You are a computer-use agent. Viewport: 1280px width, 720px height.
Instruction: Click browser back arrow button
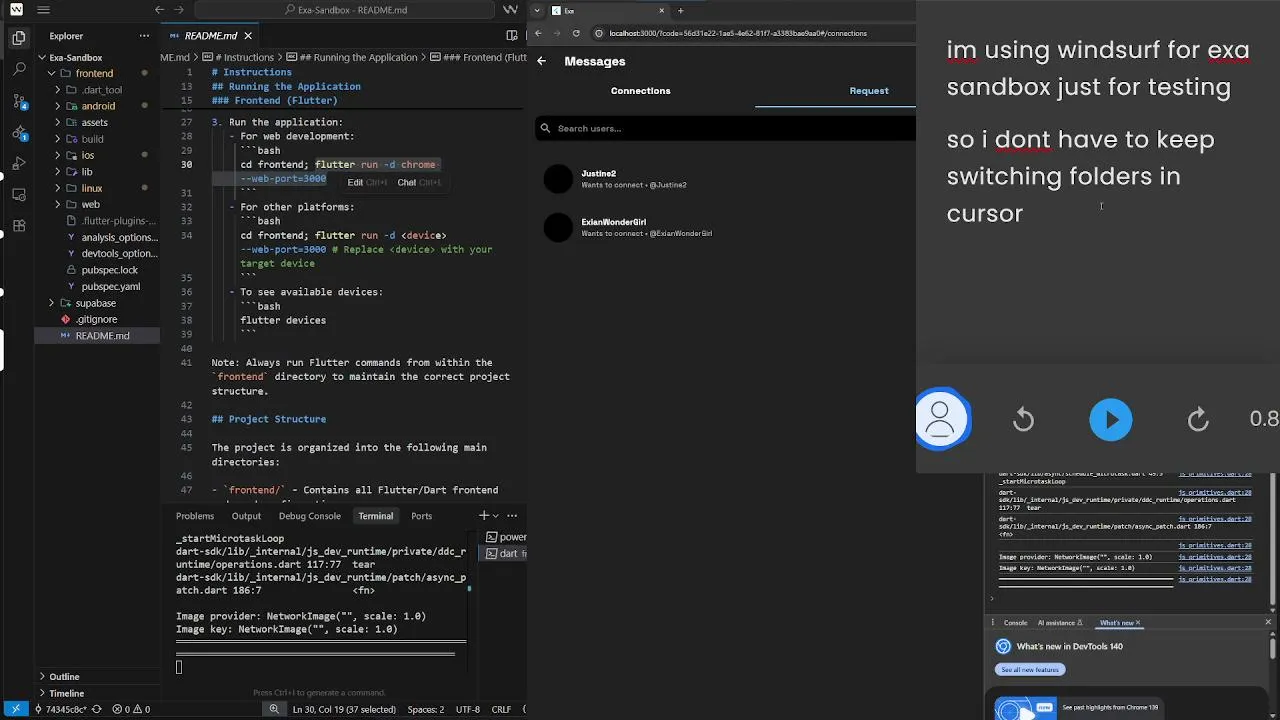[538, 33]
